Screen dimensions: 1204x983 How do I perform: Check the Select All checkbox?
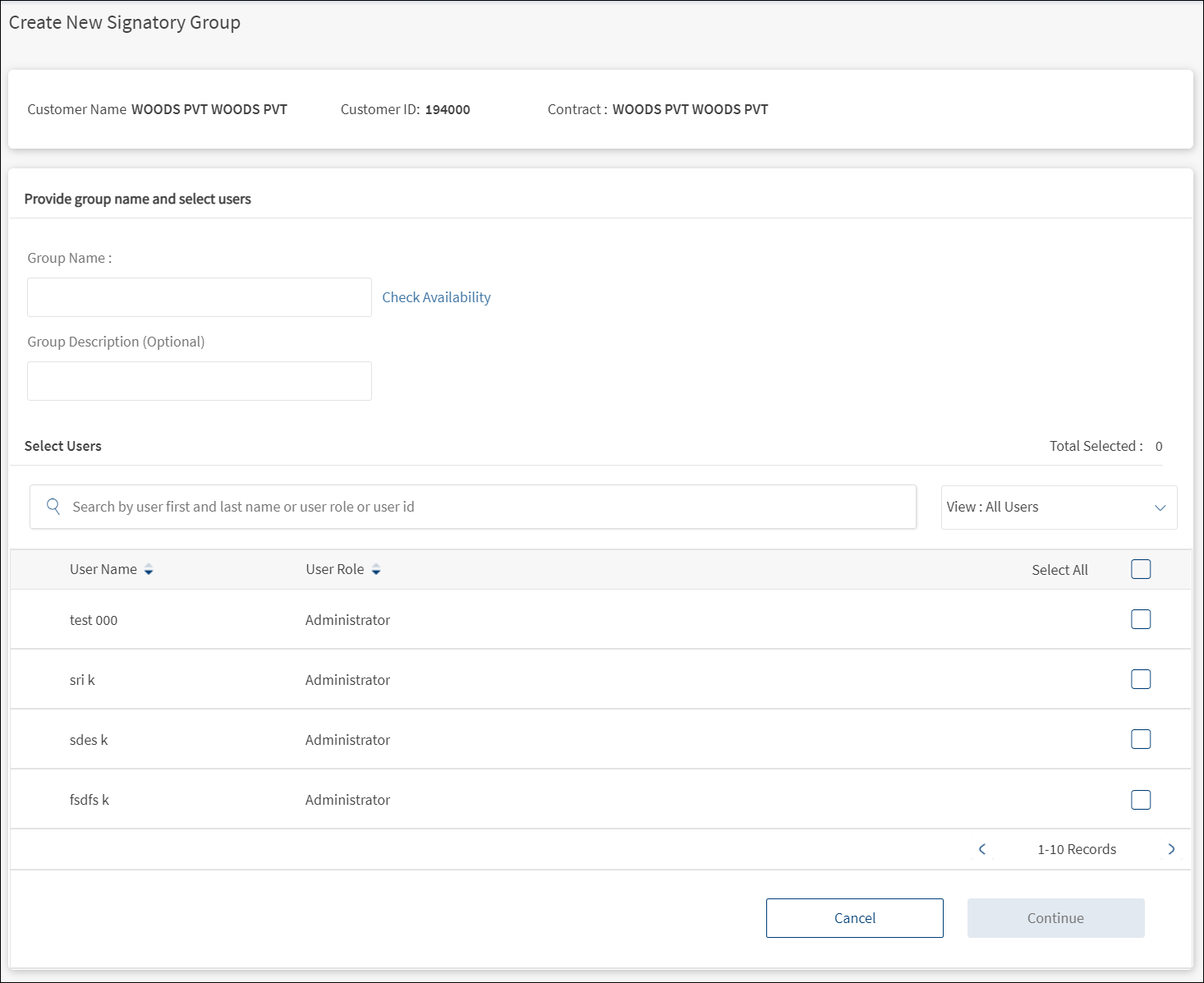(x=1141, y=569)
